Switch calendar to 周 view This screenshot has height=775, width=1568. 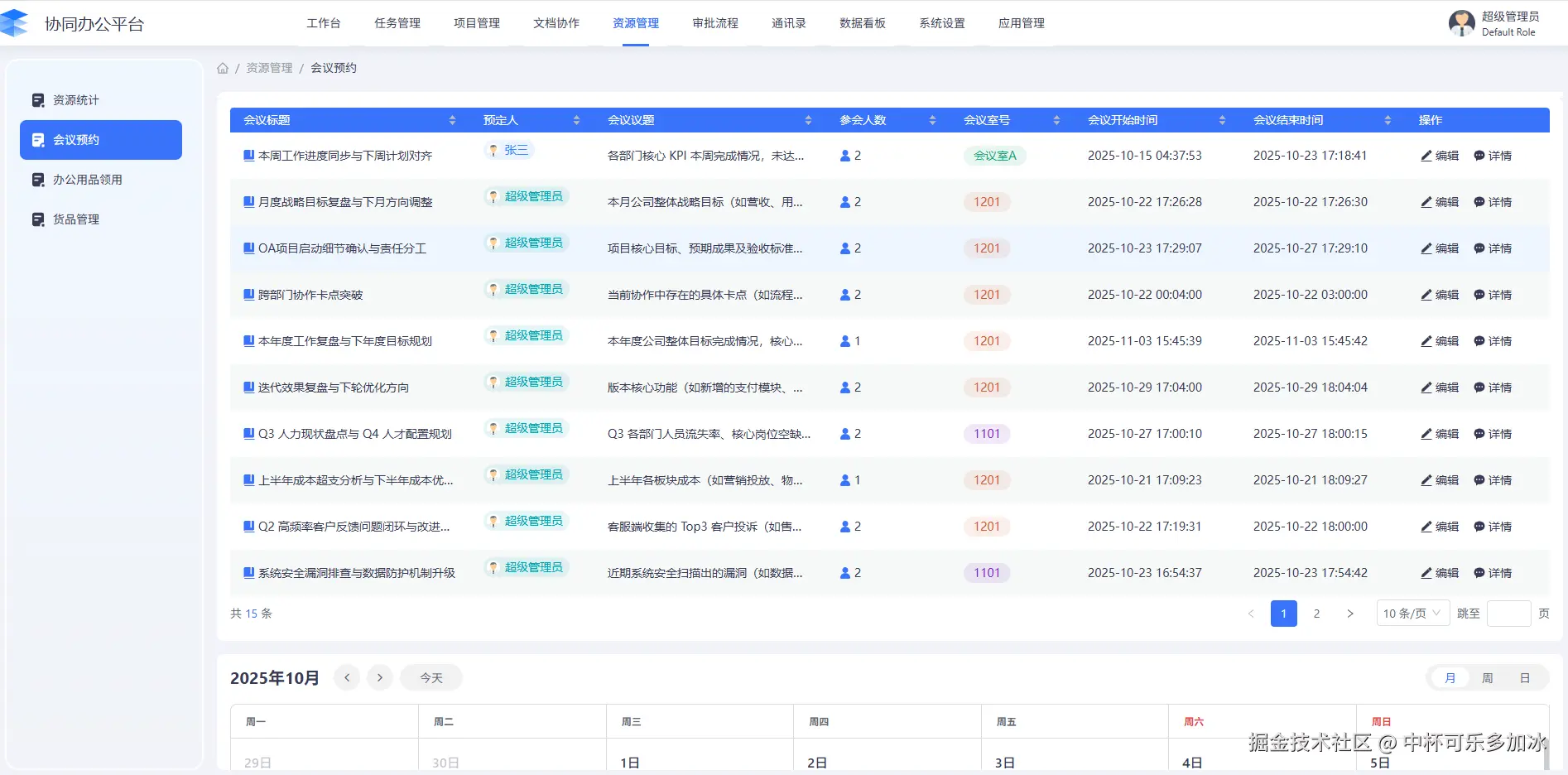tap(1487, 678)
